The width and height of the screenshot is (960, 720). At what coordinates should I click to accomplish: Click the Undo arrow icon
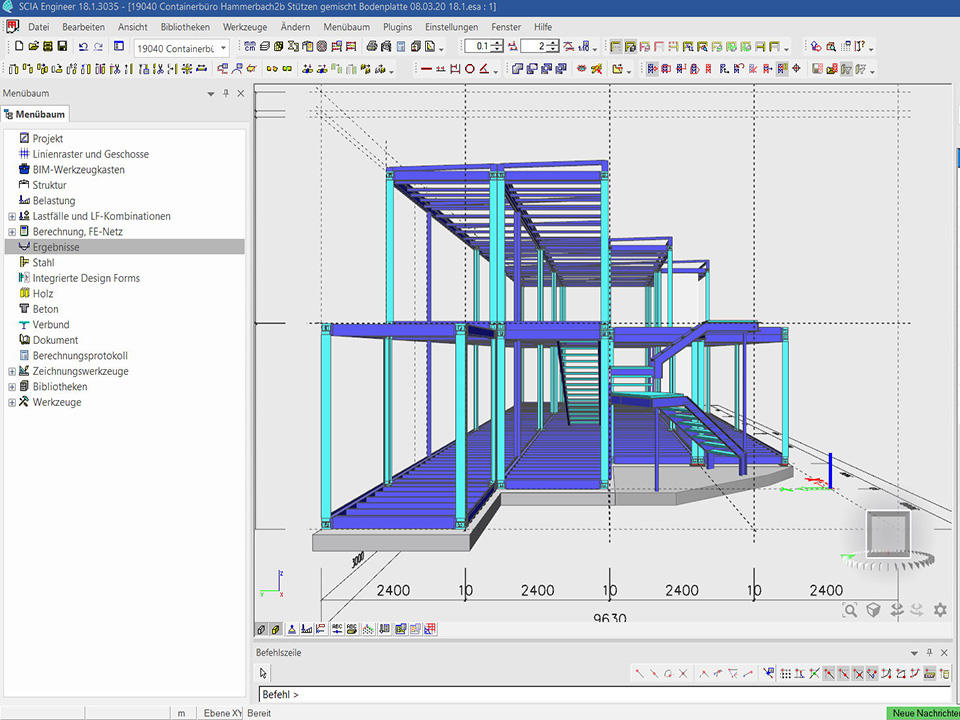tap(83, 47)
